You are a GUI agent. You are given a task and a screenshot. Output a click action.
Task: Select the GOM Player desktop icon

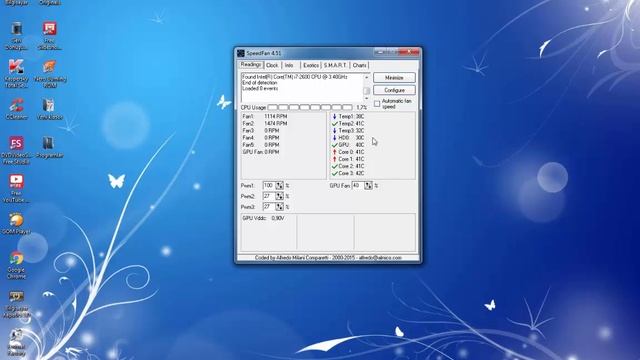pyautogui.click(x=16, y=224)
